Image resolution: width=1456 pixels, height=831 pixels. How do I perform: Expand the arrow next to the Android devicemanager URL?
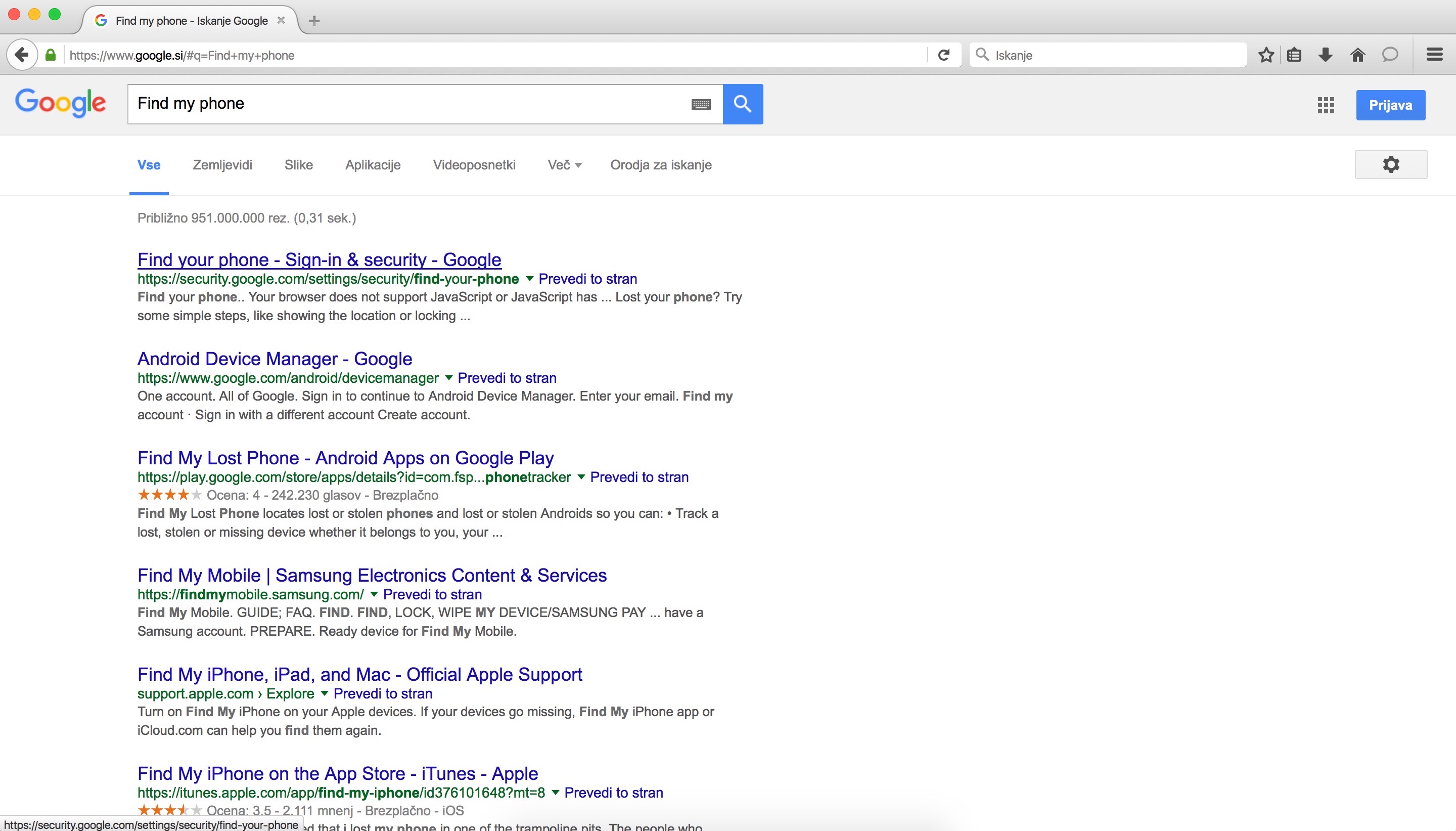pyautogui.click(x=448, y=378)
